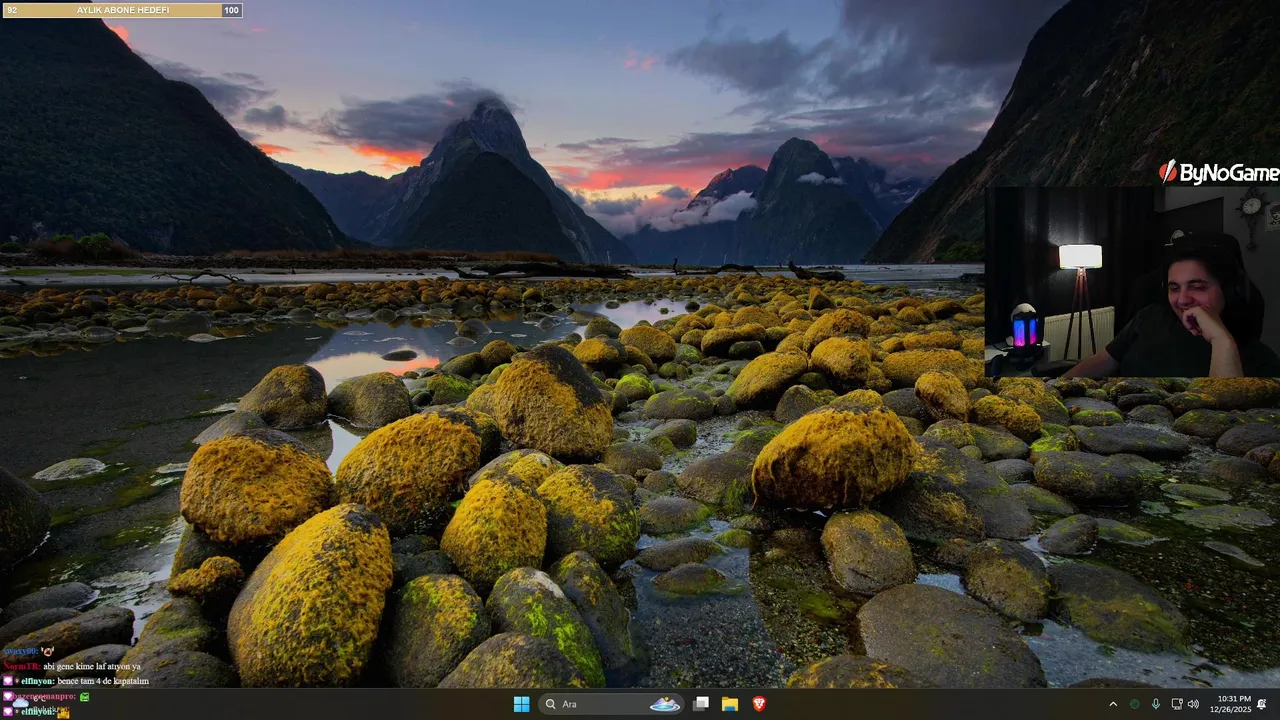Expand the hidden system tray icons

(1113, 704)
